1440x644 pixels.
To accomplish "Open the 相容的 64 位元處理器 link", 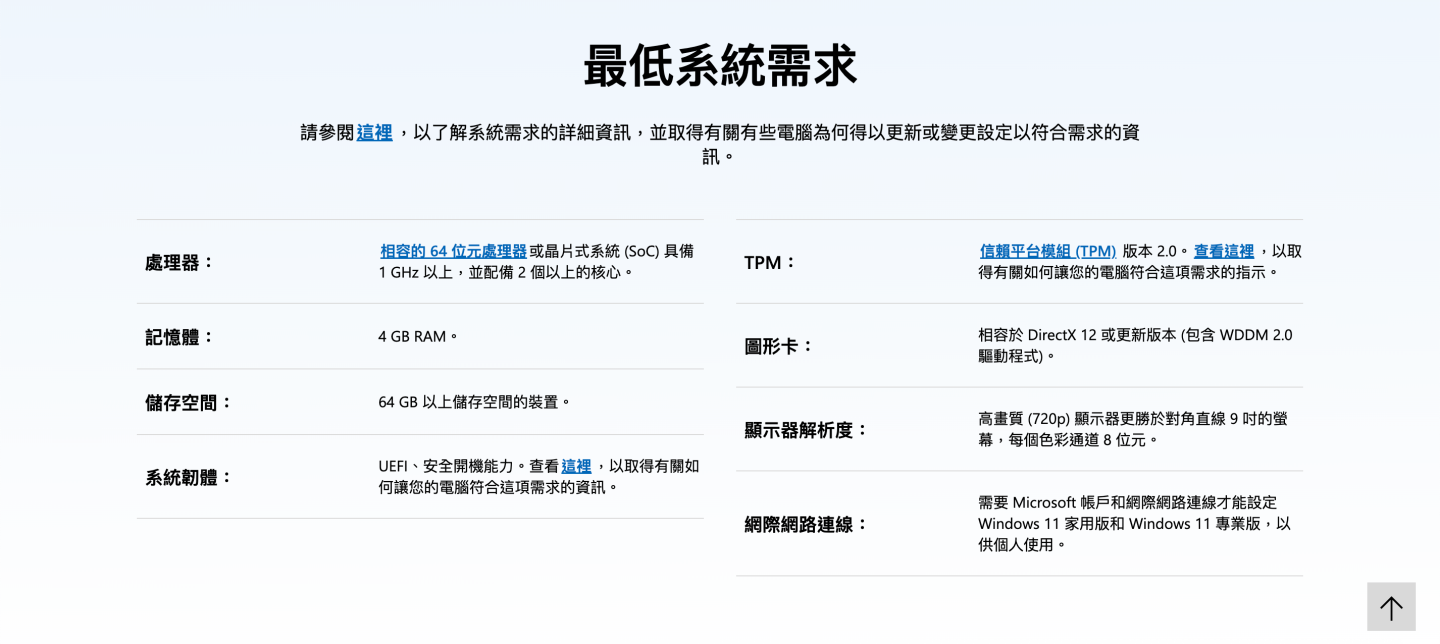I will [453, 251].
